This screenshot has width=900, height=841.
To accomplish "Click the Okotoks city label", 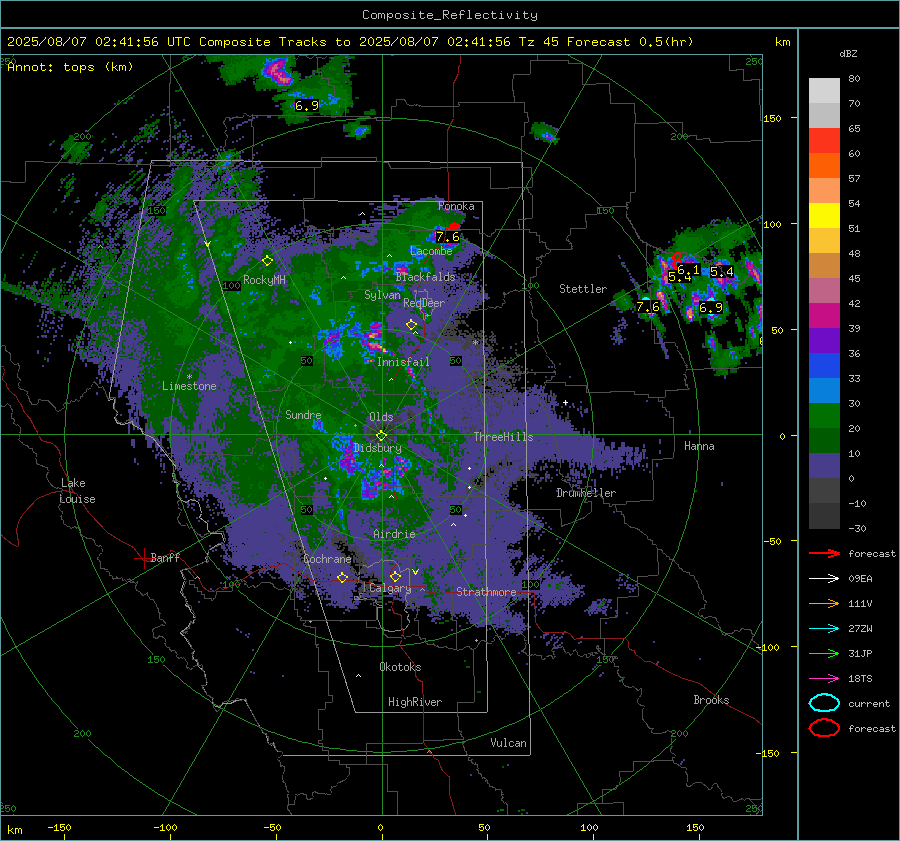I will [400, 667].
